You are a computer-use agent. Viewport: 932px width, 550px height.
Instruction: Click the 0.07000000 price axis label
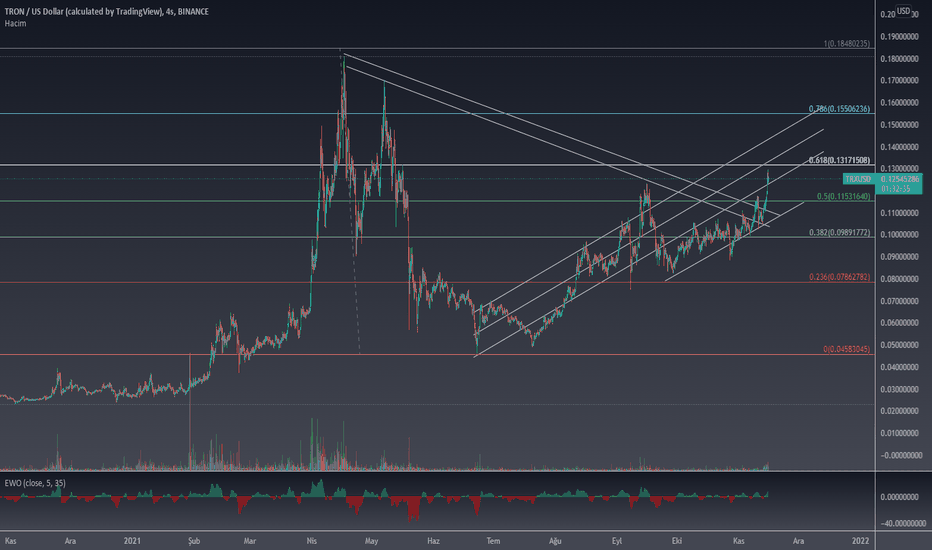point(900,301)
